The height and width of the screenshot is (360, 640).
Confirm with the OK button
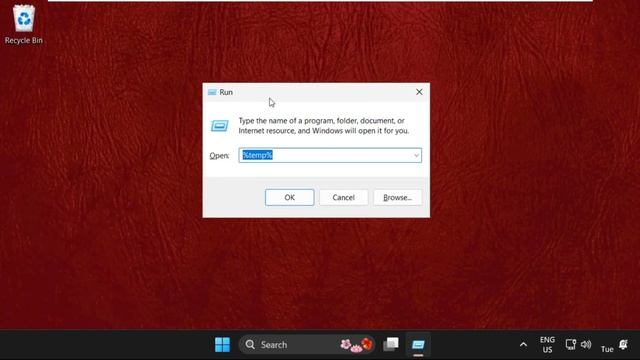(289, 198)
